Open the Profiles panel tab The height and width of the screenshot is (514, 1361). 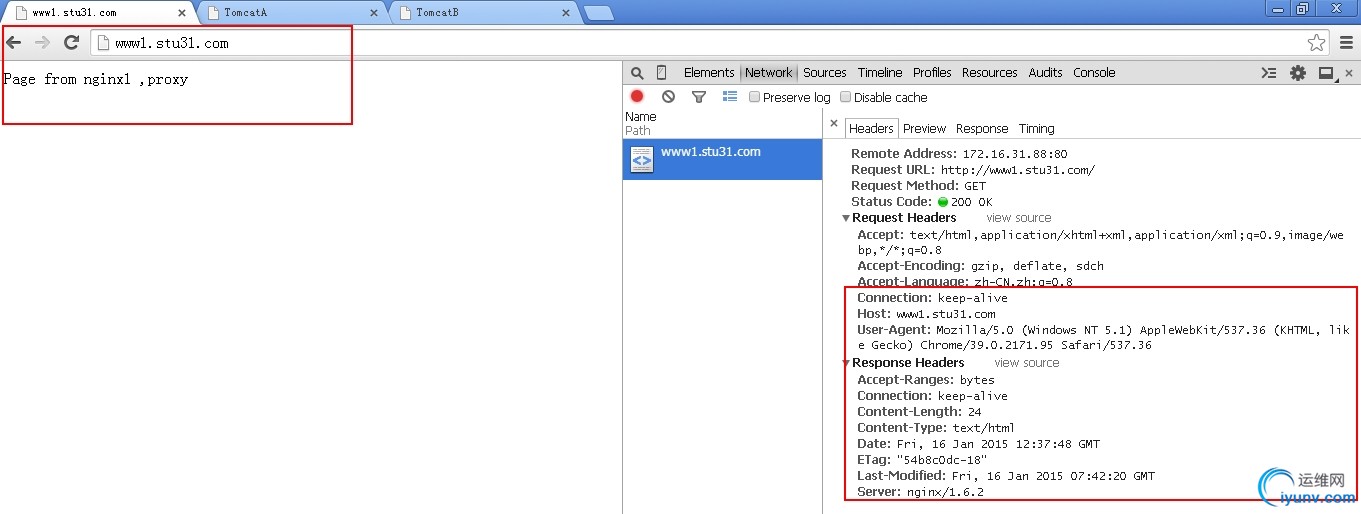pos(932,73)
